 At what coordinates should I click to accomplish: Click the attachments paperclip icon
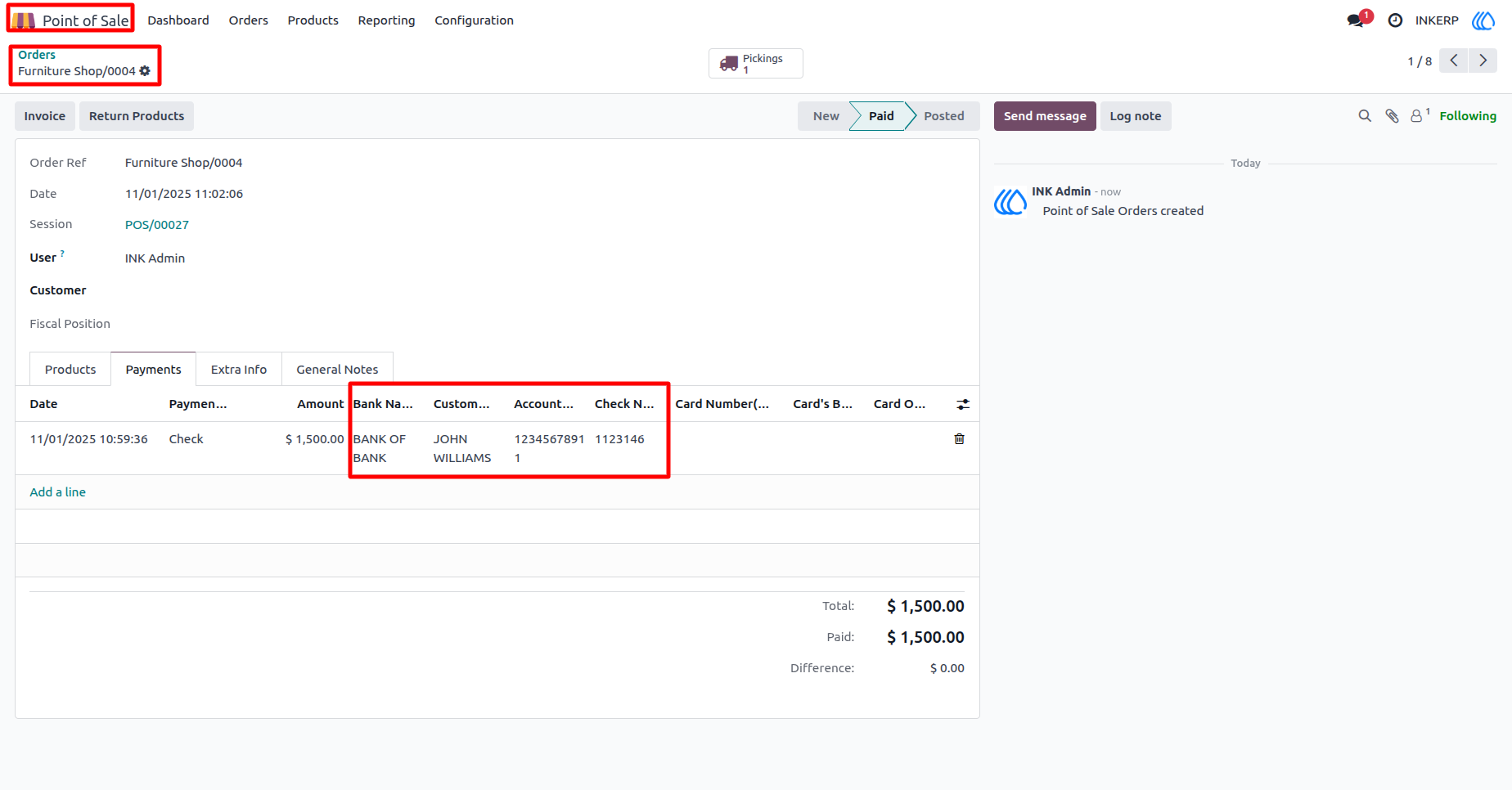[x=1392, y=116]
